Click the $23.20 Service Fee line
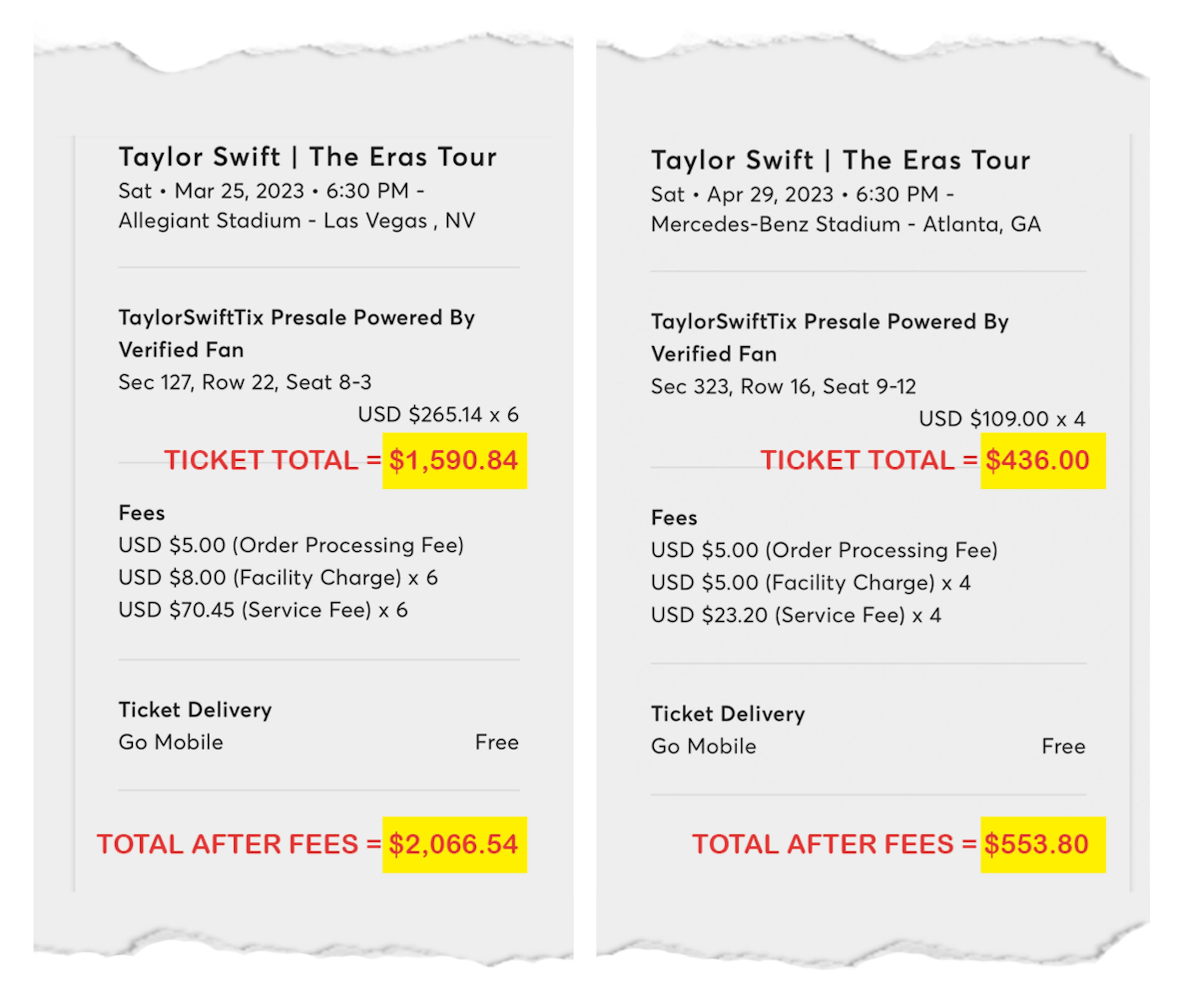 [x=796, y=616]
